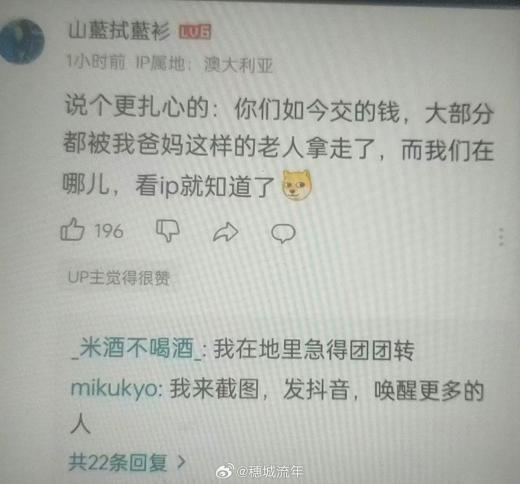Click the 196 like count number
The width and height of the screenshot is (520, 484).
click(109, 231)
